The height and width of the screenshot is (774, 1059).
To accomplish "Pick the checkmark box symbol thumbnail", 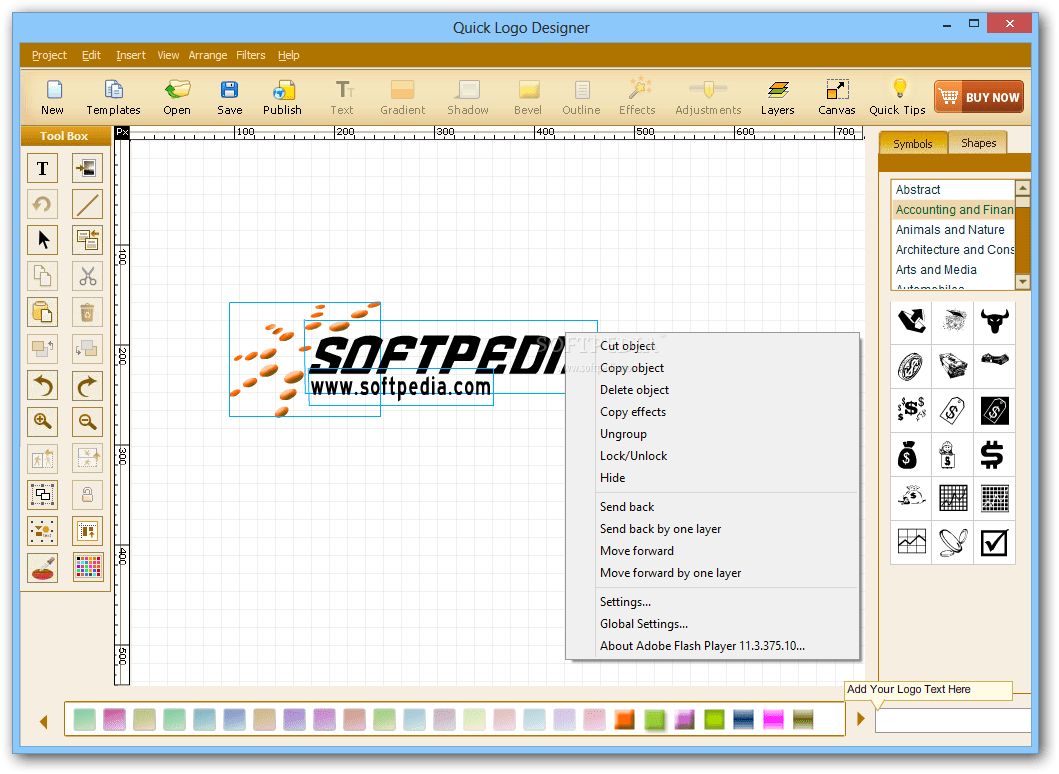I will tap(994, 542).
